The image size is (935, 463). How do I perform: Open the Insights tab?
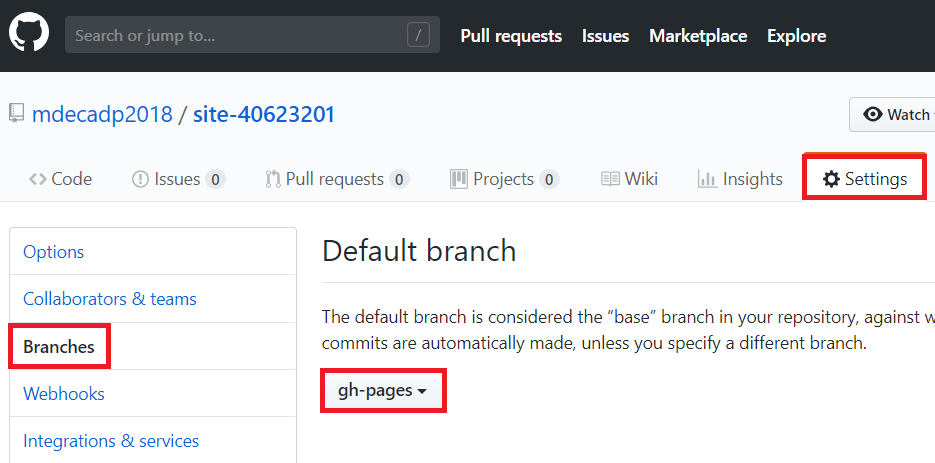point(740,179)
